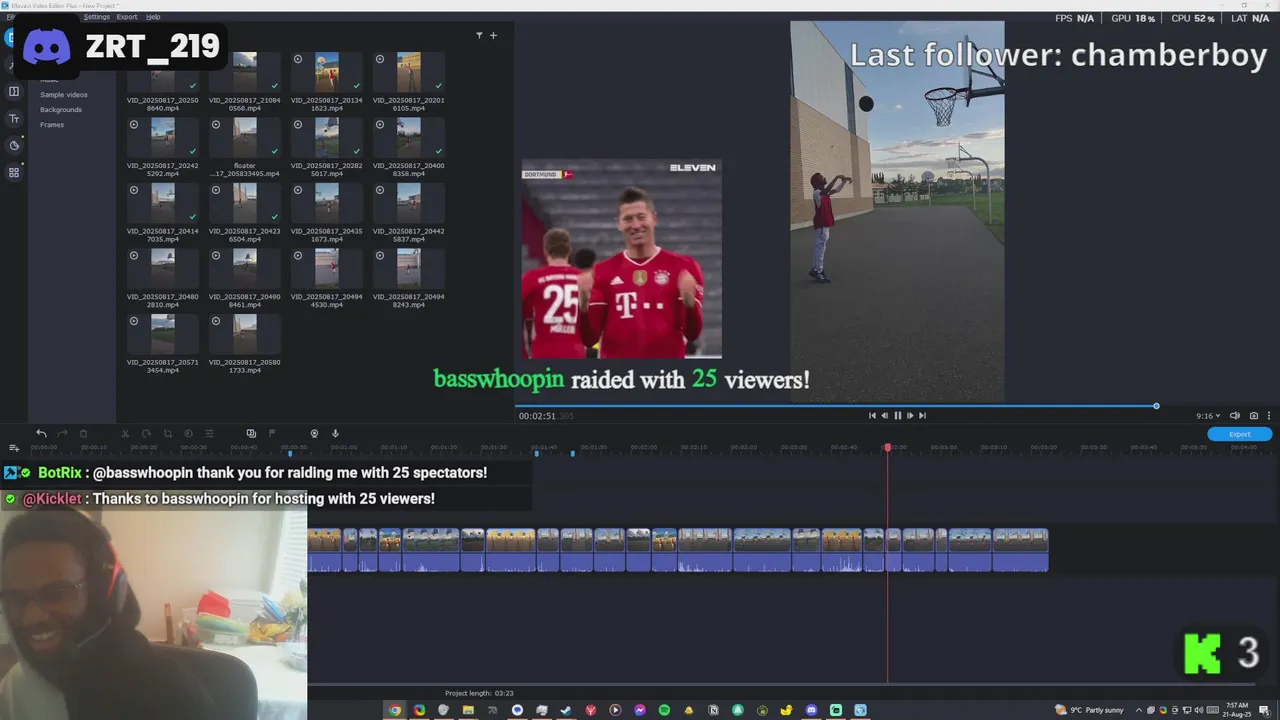Select the Frames category

coord(52,125)
